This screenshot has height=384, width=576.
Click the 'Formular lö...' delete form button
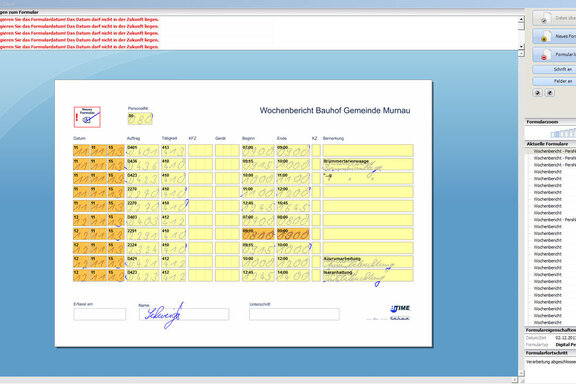[554, 54]
